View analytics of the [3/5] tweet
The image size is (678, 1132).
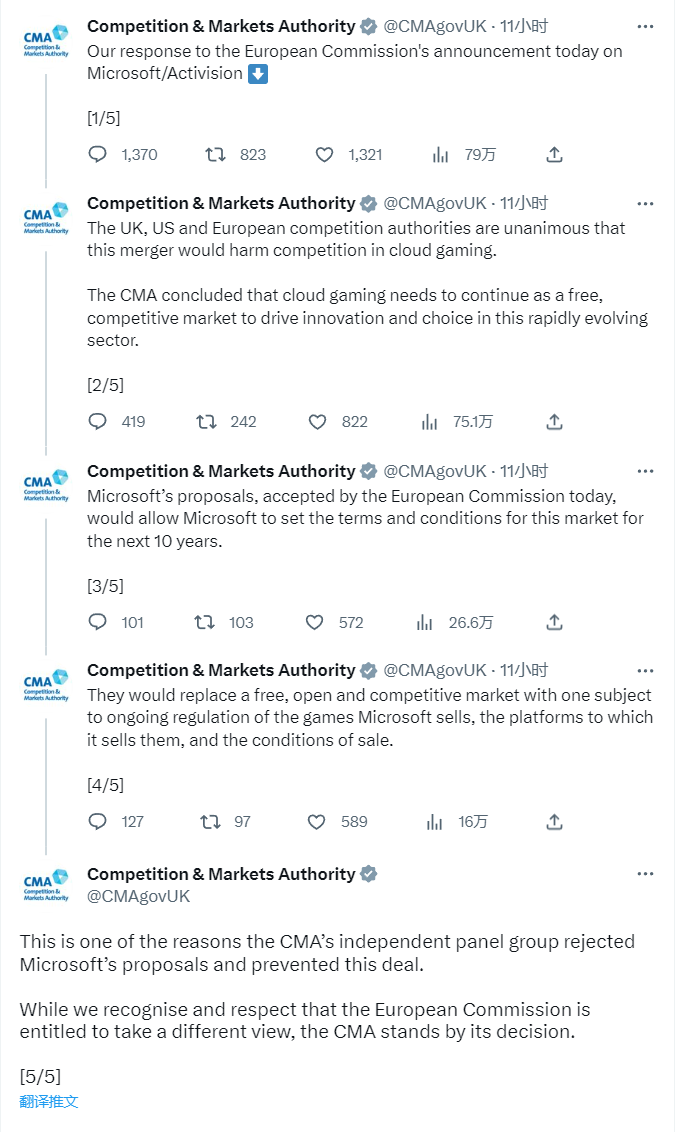click(x=425, y=622)
